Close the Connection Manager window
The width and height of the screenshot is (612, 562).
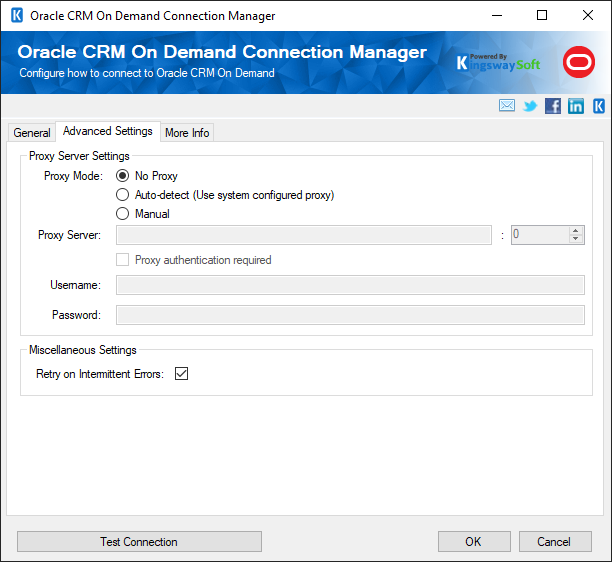[x=587, y=16]
